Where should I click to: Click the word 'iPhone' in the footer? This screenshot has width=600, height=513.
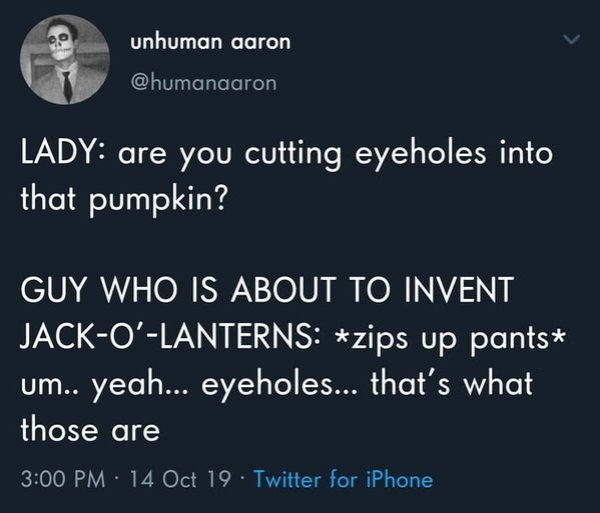pyautogui.click(x=400, y=479)
